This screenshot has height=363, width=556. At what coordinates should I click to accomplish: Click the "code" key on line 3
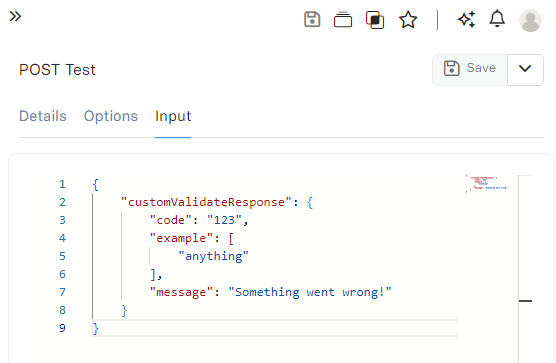(171, 220)
